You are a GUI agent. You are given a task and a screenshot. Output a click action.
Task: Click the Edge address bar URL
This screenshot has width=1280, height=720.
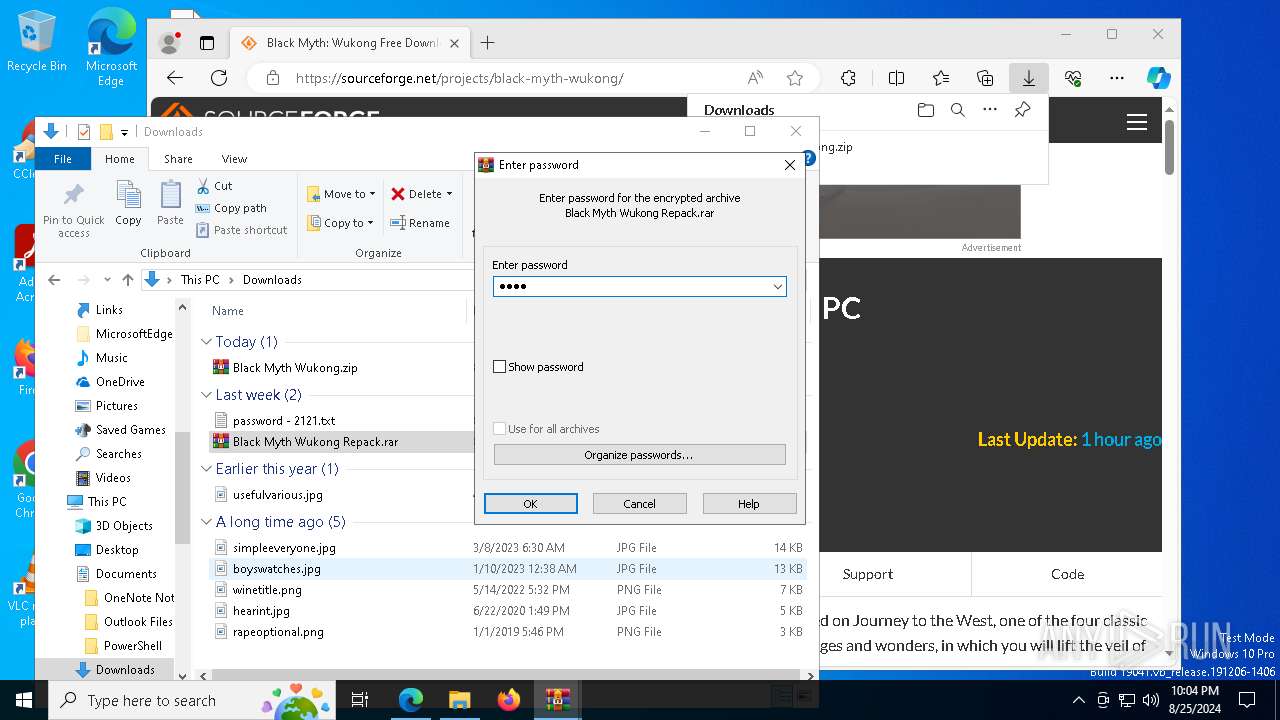coord(460,78)
